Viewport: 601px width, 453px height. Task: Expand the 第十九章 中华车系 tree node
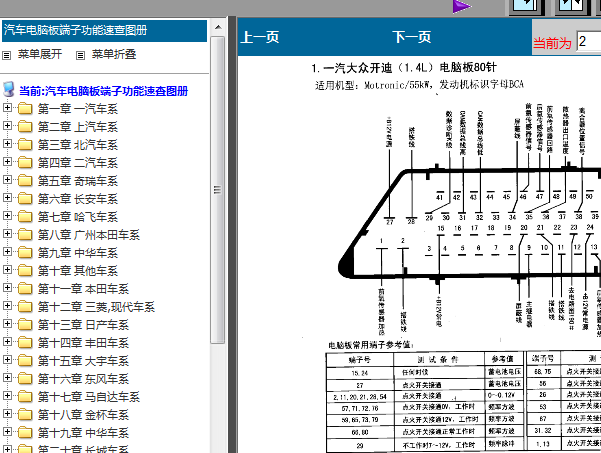point(7,432)
